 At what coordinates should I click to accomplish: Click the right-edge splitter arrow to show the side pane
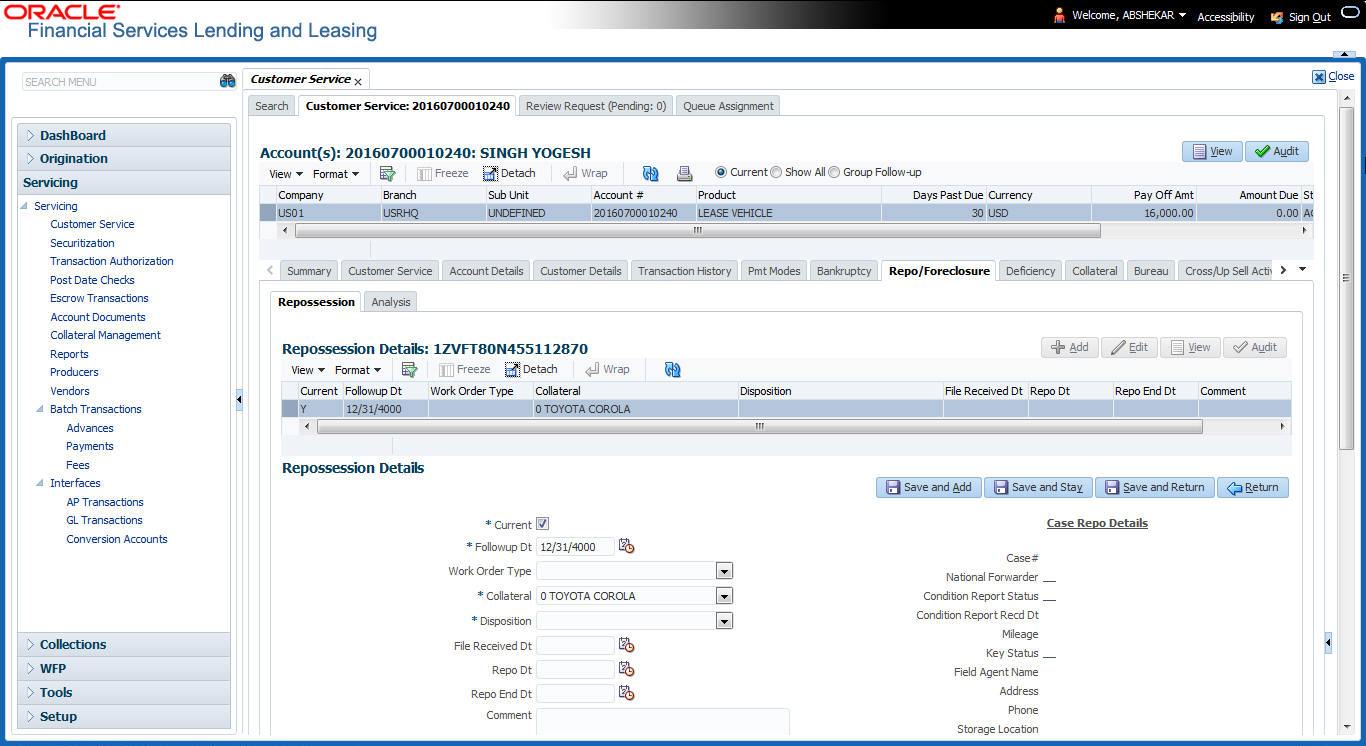1328,643
